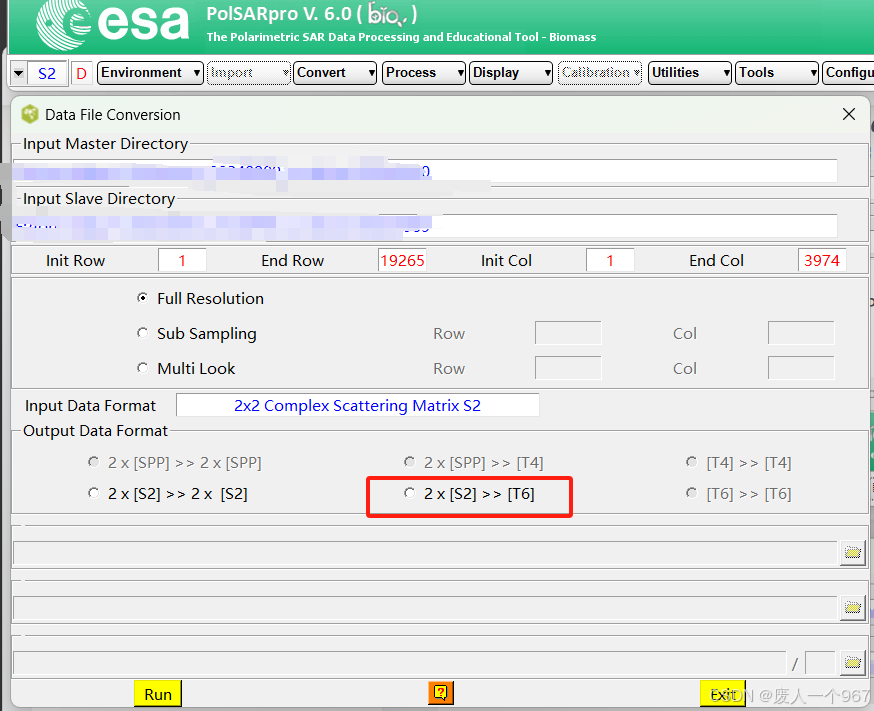Open the Tools dropdown menu
The width and height of the screenshot is (874, 711).
(777, 73)
